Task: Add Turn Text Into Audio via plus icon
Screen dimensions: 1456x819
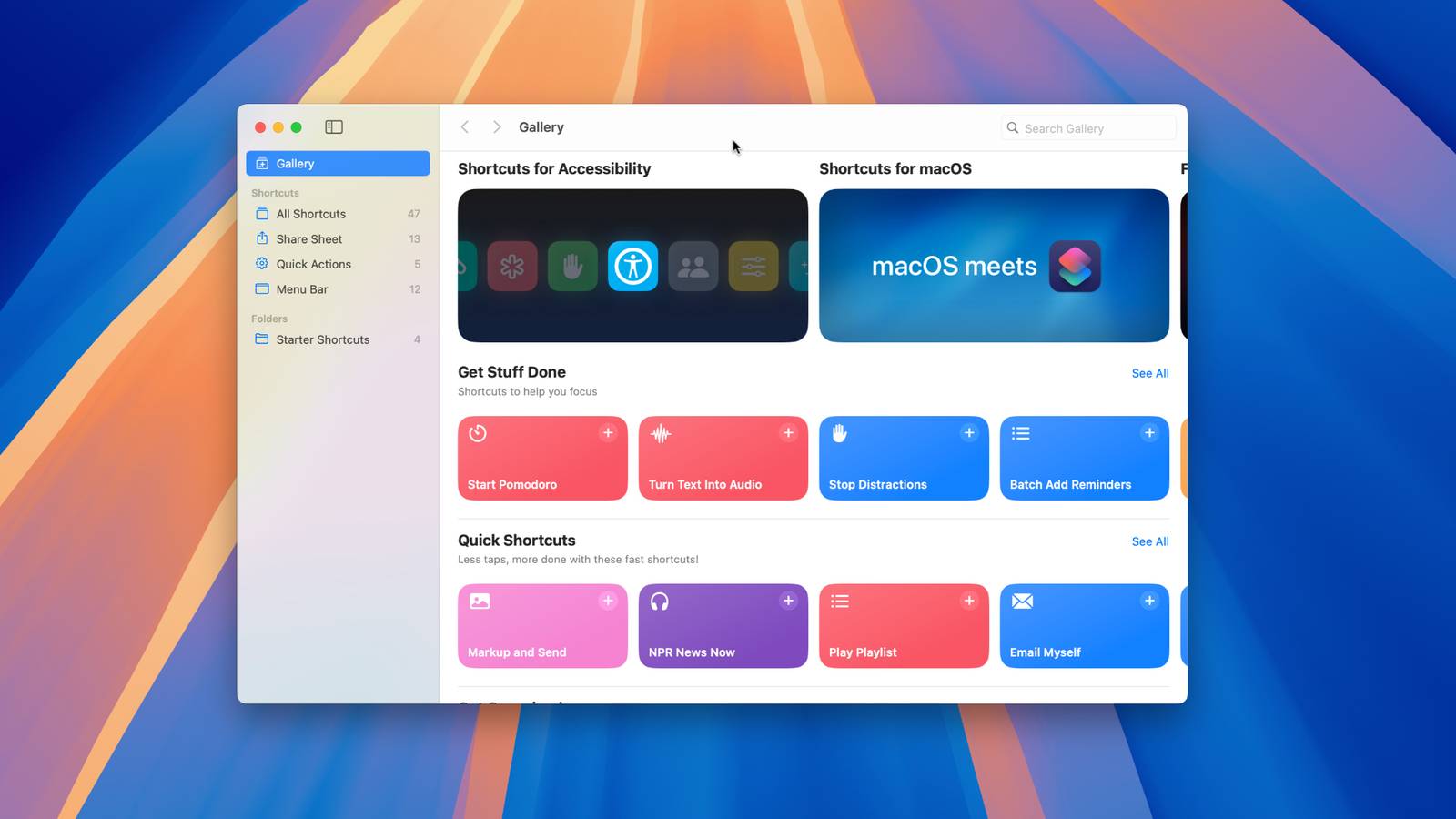Action: (x=788, y=433)
